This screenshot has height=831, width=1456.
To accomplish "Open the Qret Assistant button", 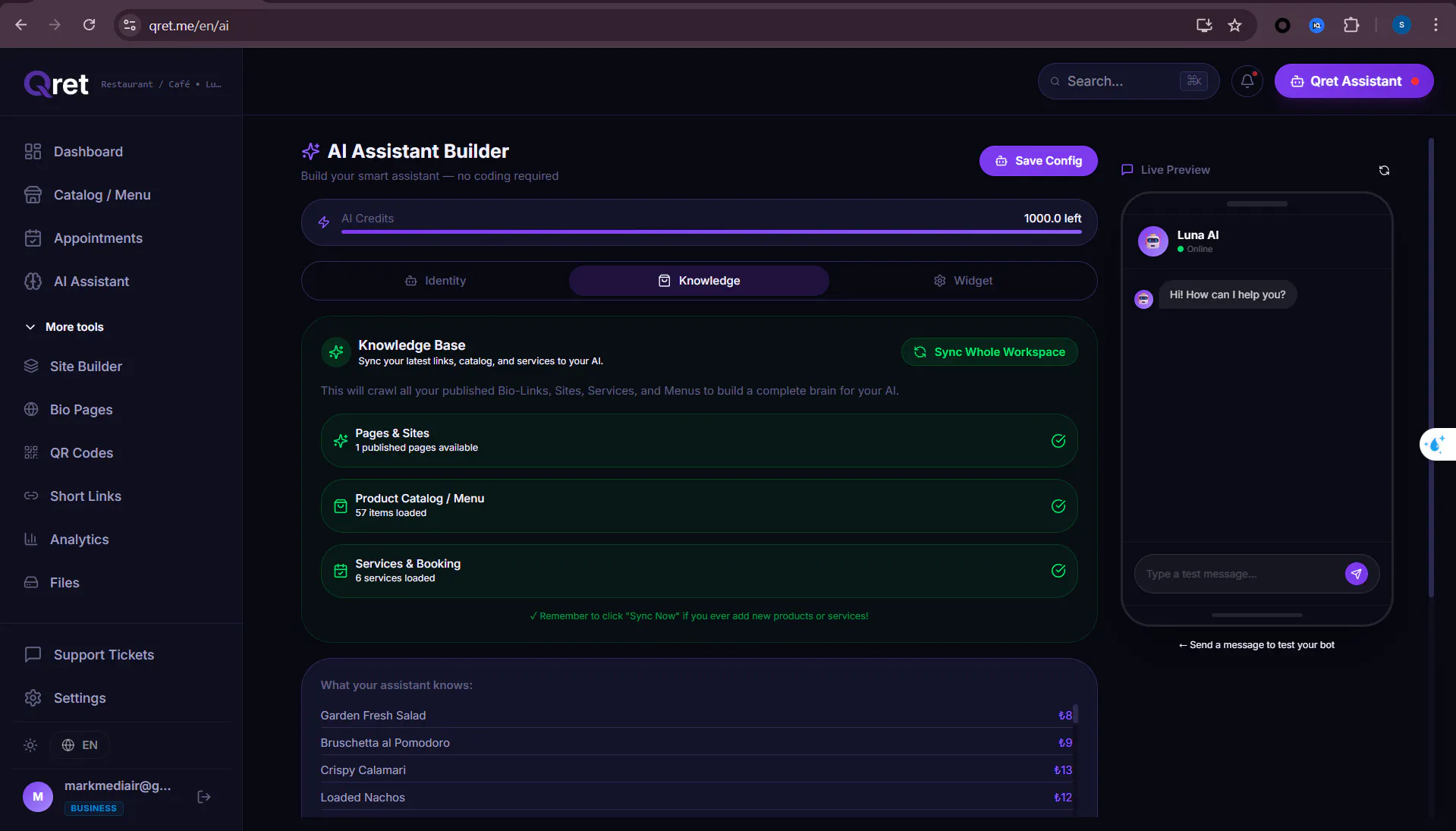I will tap(1354, 81).
